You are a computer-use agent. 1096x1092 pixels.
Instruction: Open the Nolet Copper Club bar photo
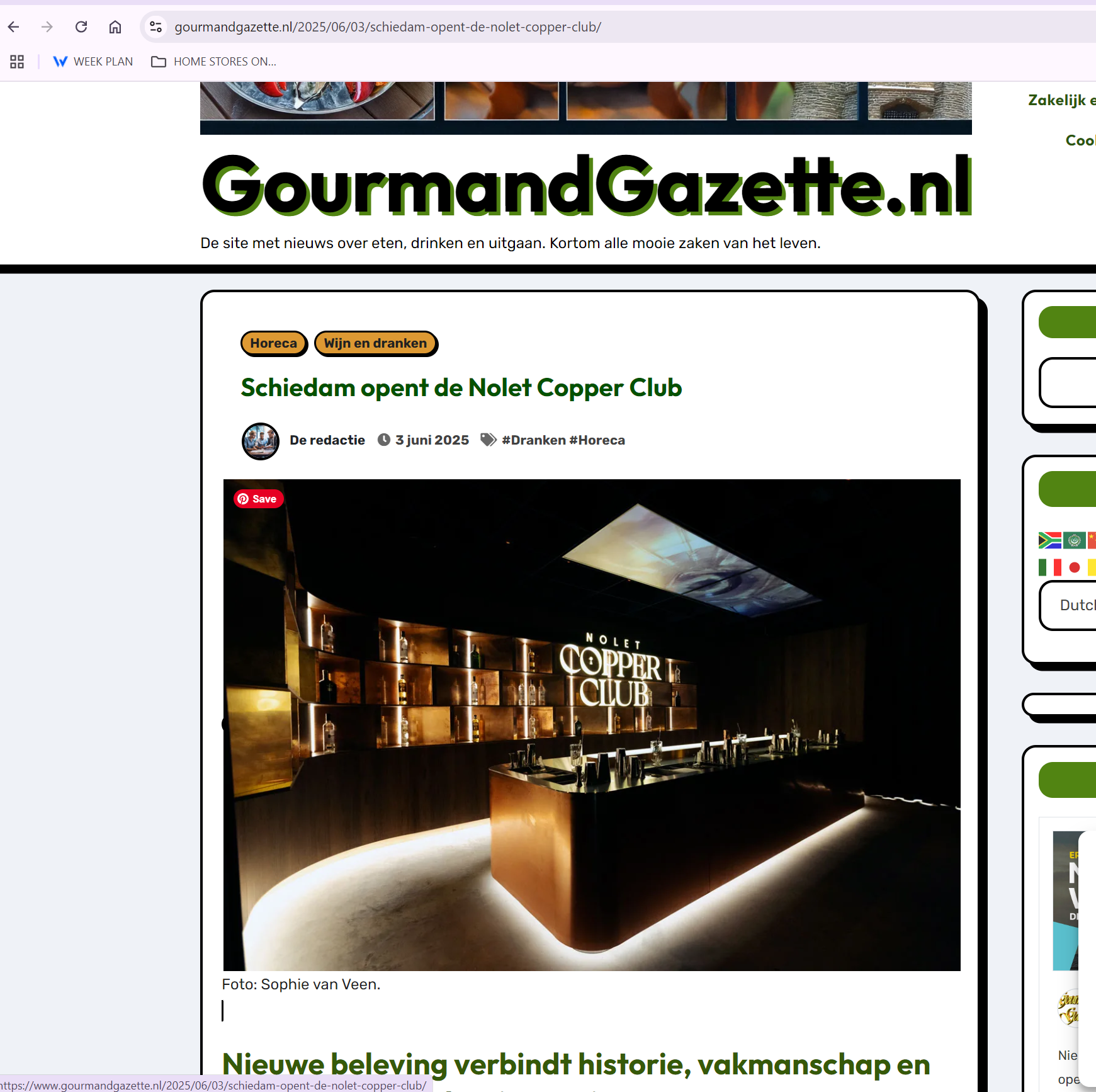(x=592, y=725)
